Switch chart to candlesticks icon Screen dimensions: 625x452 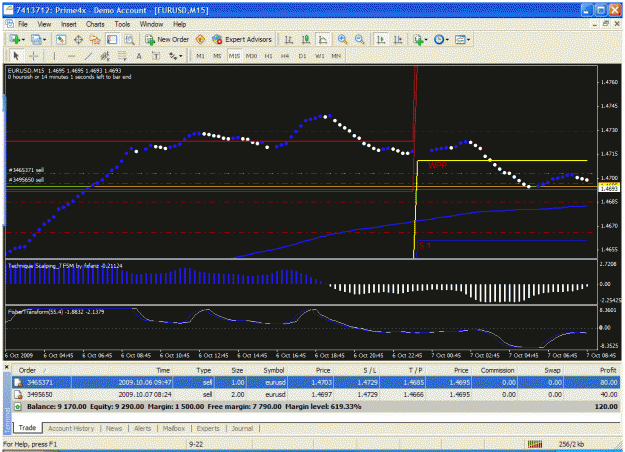tap(306, 39)
